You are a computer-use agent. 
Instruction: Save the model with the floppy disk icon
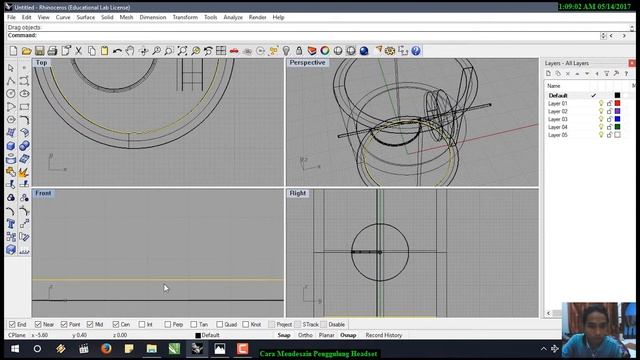pos(39,51)
